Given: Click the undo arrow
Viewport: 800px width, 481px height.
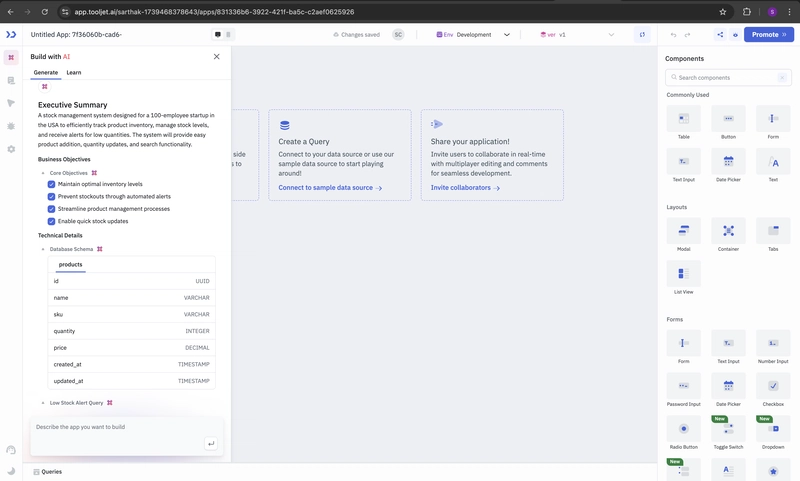Looking at the screenshot, I should pos(673,35).
